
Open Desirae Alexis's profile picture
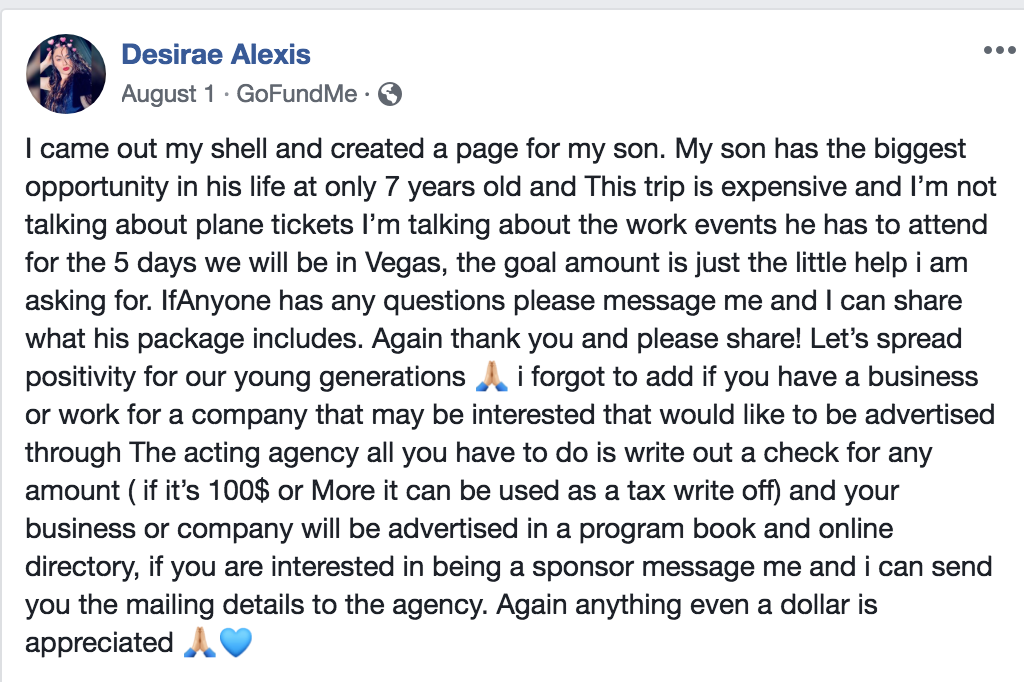67,73
